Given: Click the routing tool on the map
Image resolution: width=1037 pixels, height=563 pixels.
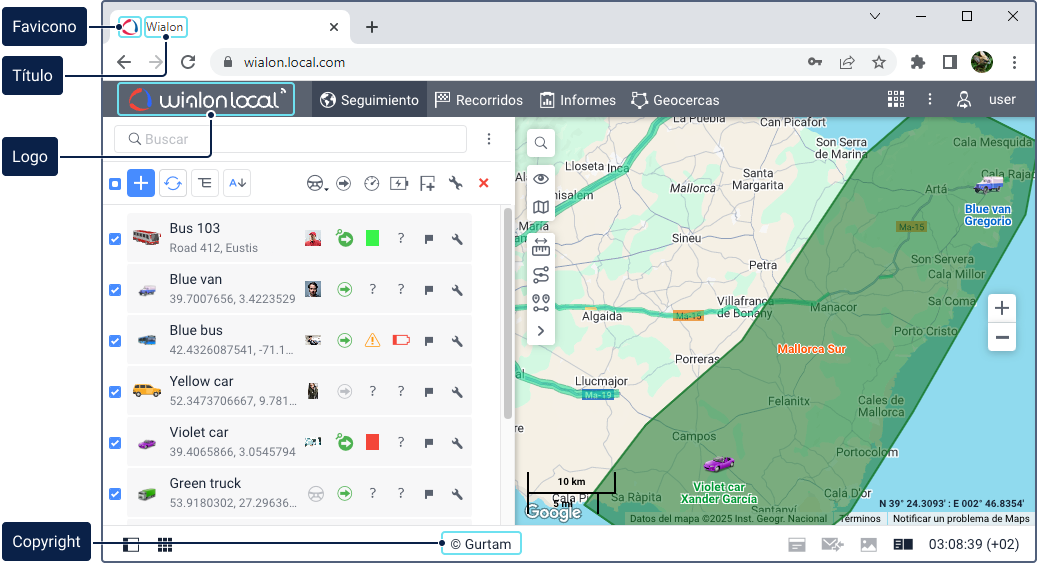Looking at the screenshot, I should [541, 275].
